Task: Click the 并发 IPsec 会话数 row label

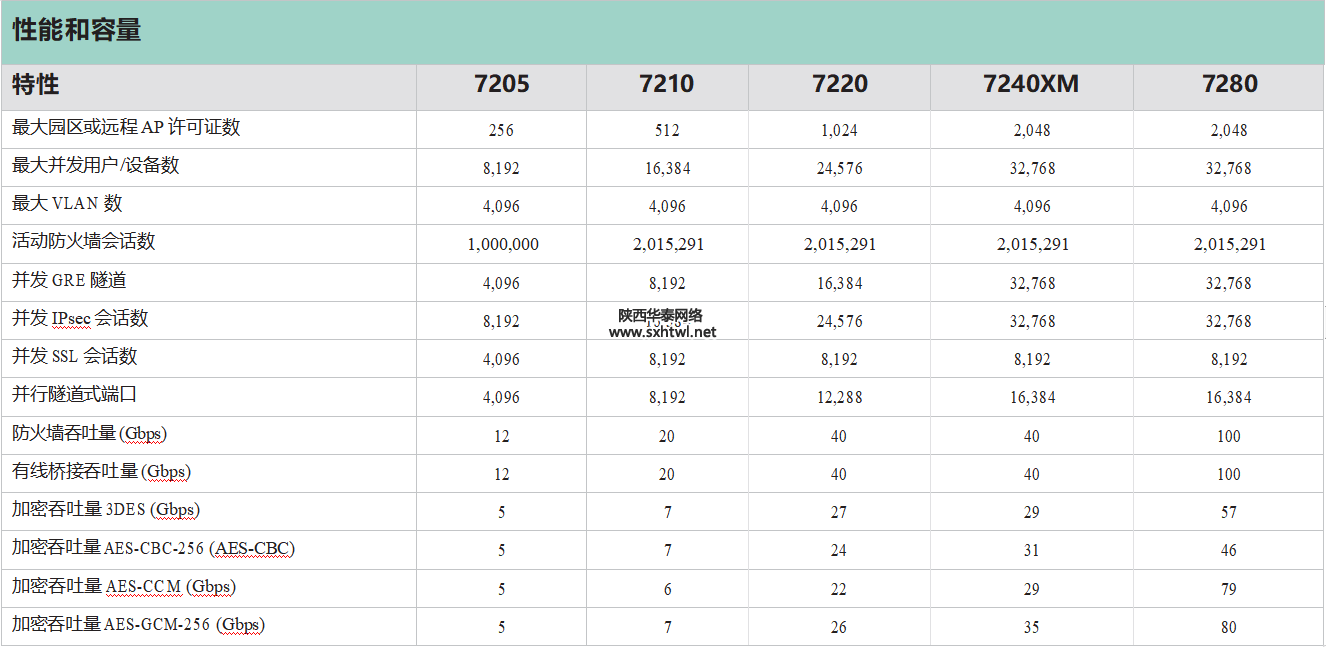Action: tap(80, 319)
